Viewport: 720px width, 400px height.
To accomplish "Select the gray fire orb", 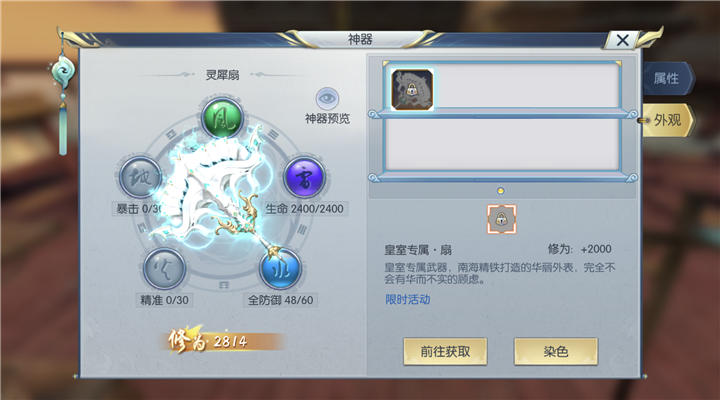I will [x=164, y=269].
